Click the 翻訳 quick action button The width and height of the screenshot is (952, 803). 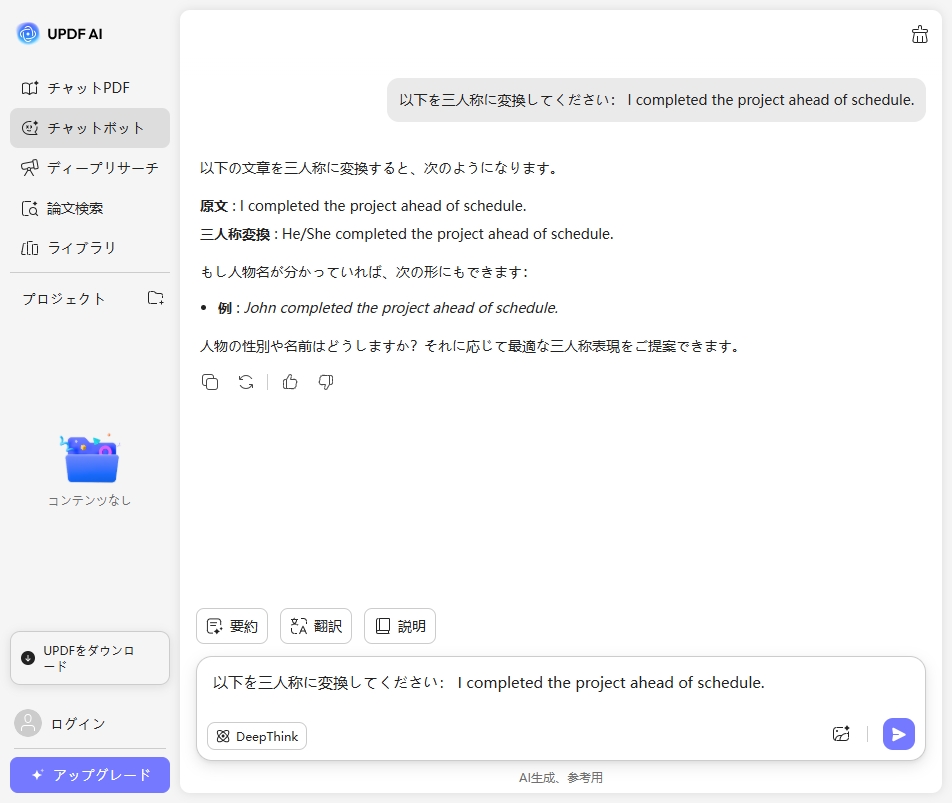coord(316,626)
